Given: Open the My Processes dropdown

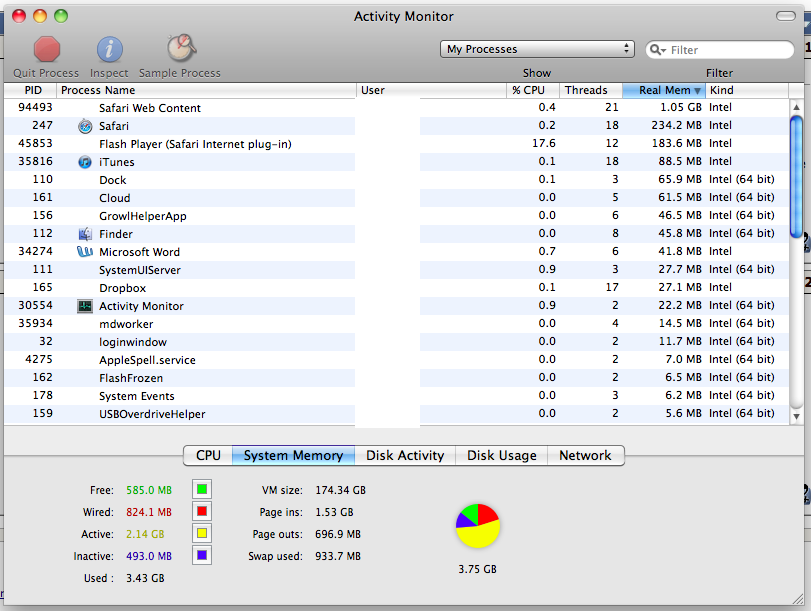Looking at the screenshot, I should pos(537,49).
